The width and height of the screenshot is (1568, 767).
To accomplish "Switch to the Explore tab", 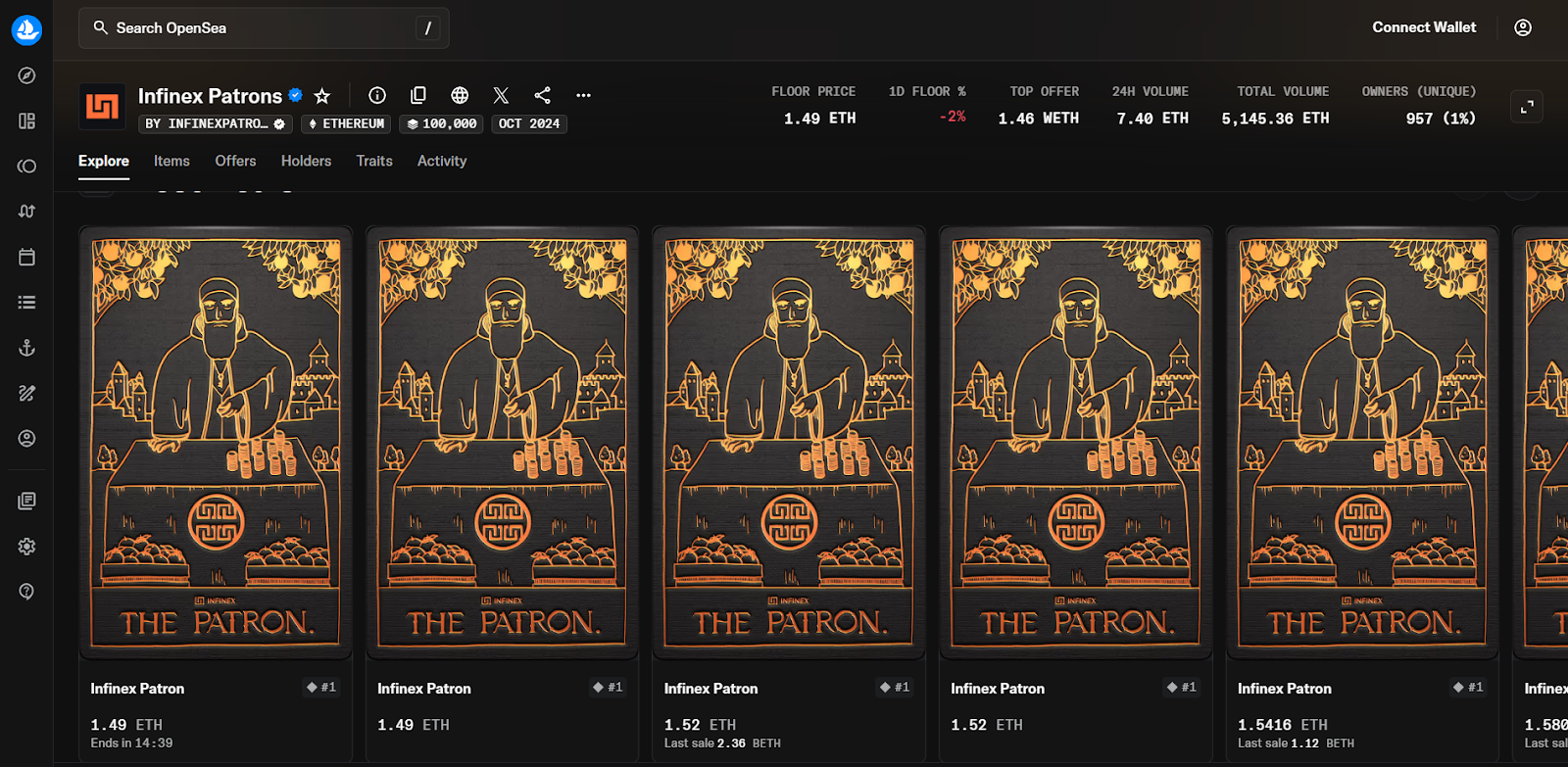I will pos(104,161).
